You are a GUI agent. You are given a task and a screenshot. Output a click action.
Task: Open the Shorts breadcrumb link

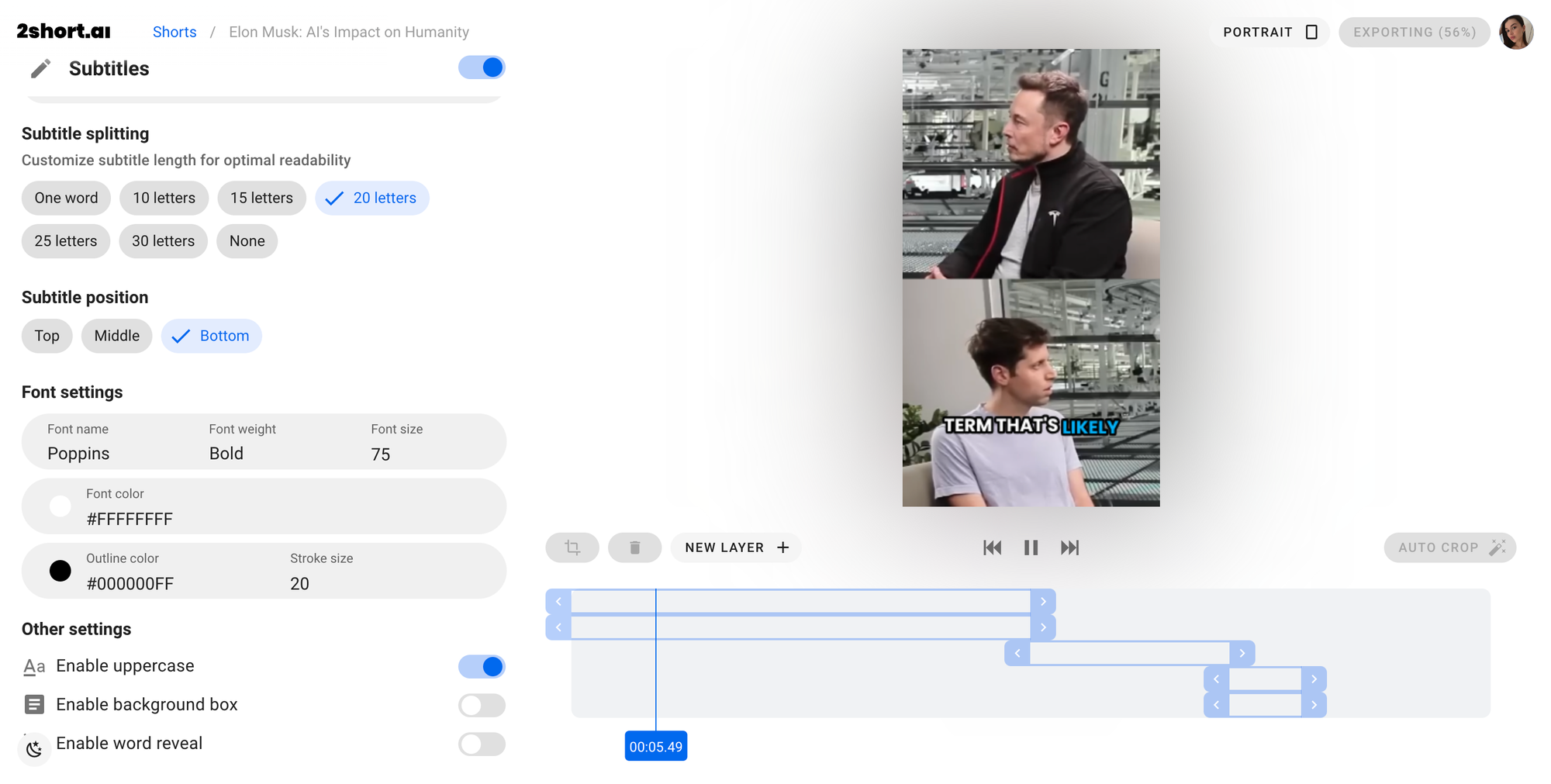(x=174, y=32)
